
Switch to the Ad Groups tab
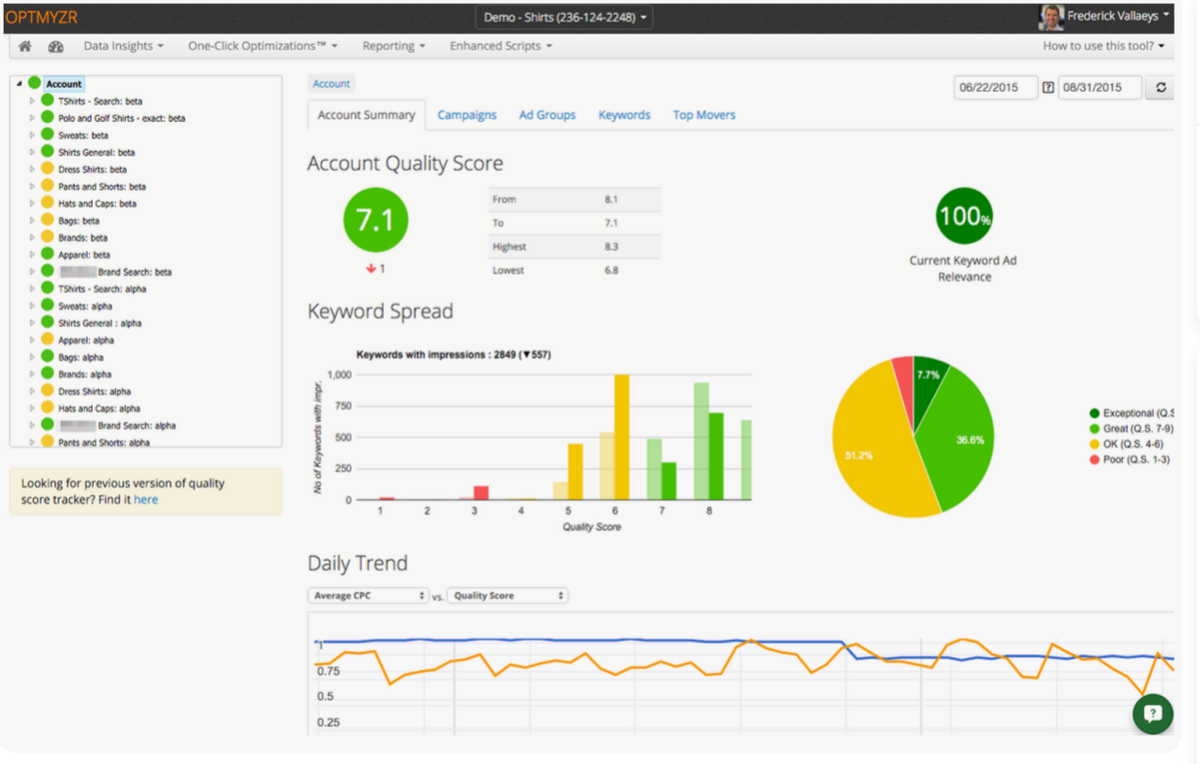[547, 115]
